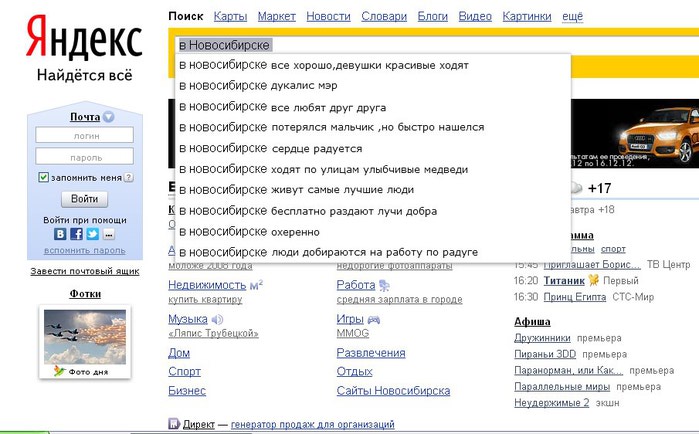Open the Видео tab
The width and height of the screenshot is (699, 434).
coord(475,16)
